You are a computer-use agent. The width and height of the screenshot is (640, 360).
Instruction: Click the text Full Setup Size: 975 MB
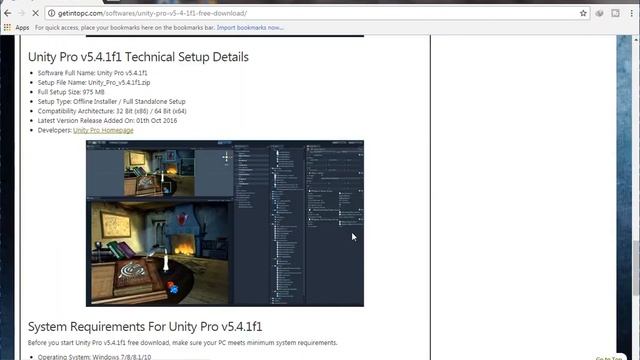(x=71, y=92)
